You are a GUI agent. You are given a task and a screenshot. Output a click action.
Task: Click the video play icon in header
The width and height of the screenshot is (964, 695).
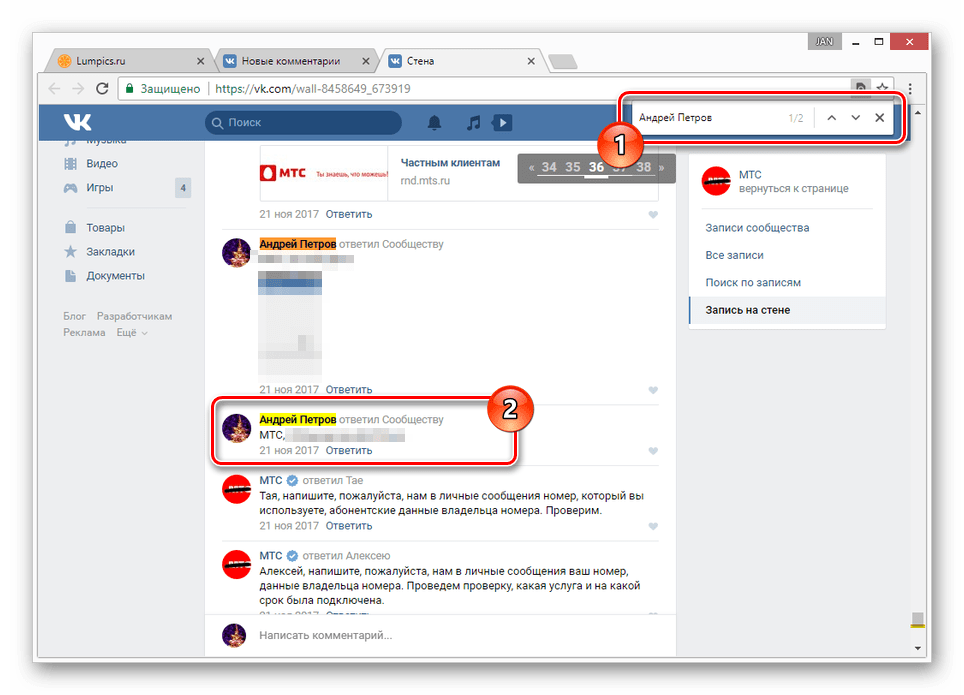502,122
